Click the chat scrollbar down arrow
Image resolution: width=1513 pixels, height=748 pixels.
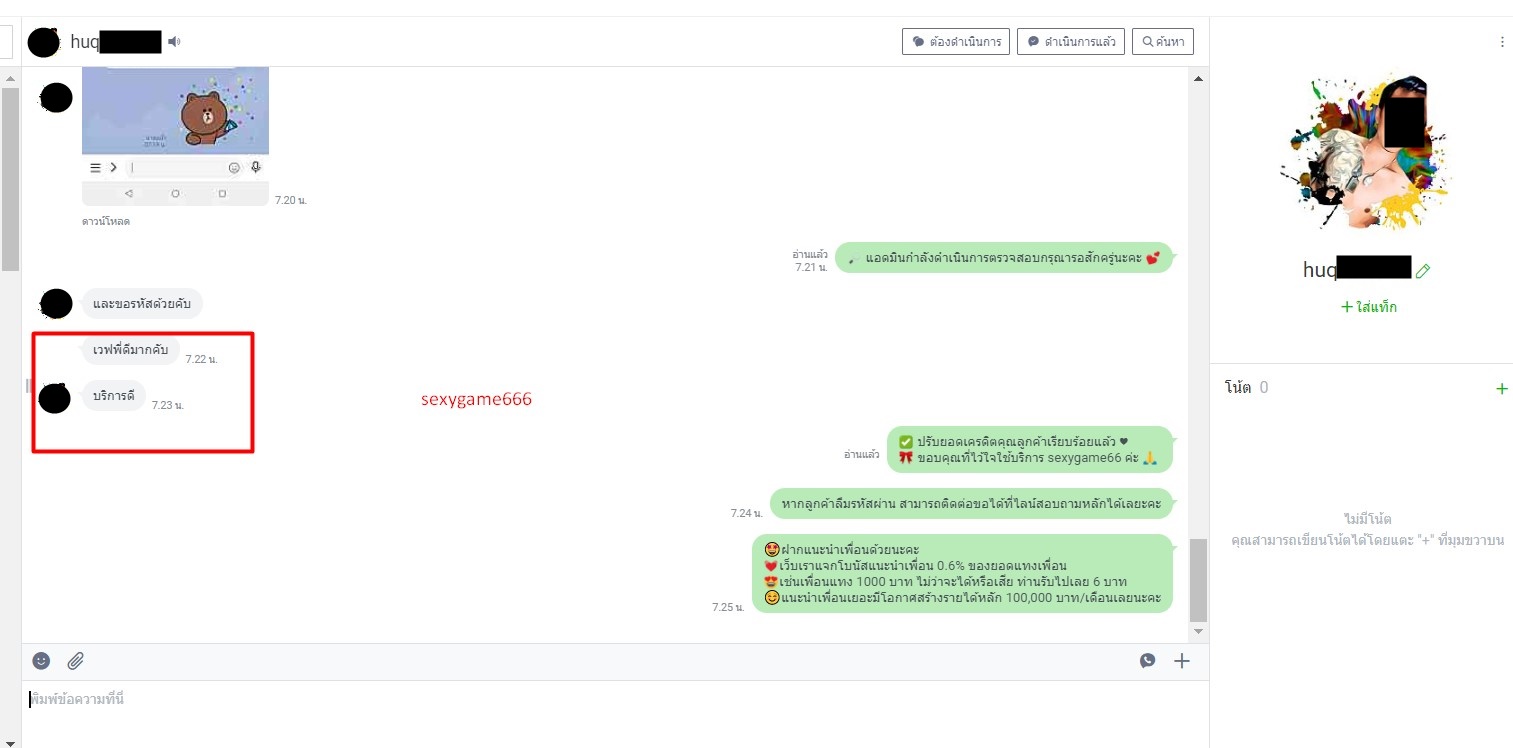1198,632
